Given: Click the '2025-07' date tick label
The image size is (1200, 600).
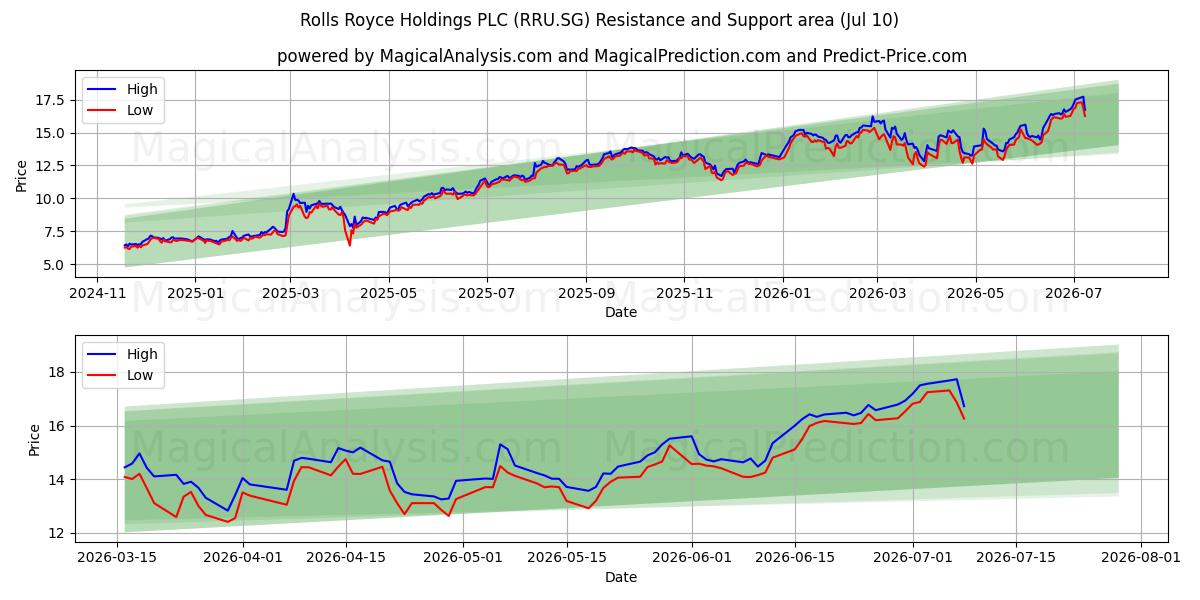Looking at the screenshot, I should pyautogui.click(x=486, y=295).
